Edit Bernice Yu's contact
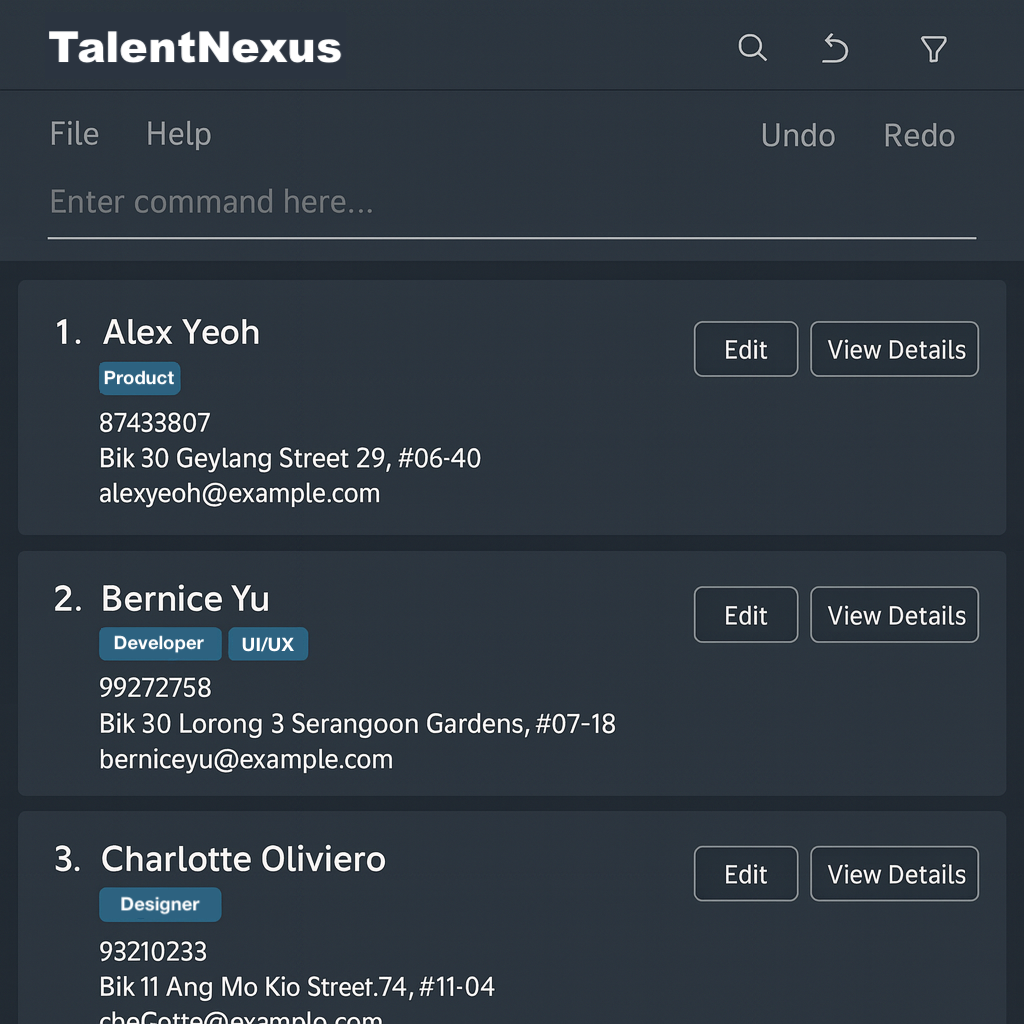1024x1024 pixels. click(746, 614)
